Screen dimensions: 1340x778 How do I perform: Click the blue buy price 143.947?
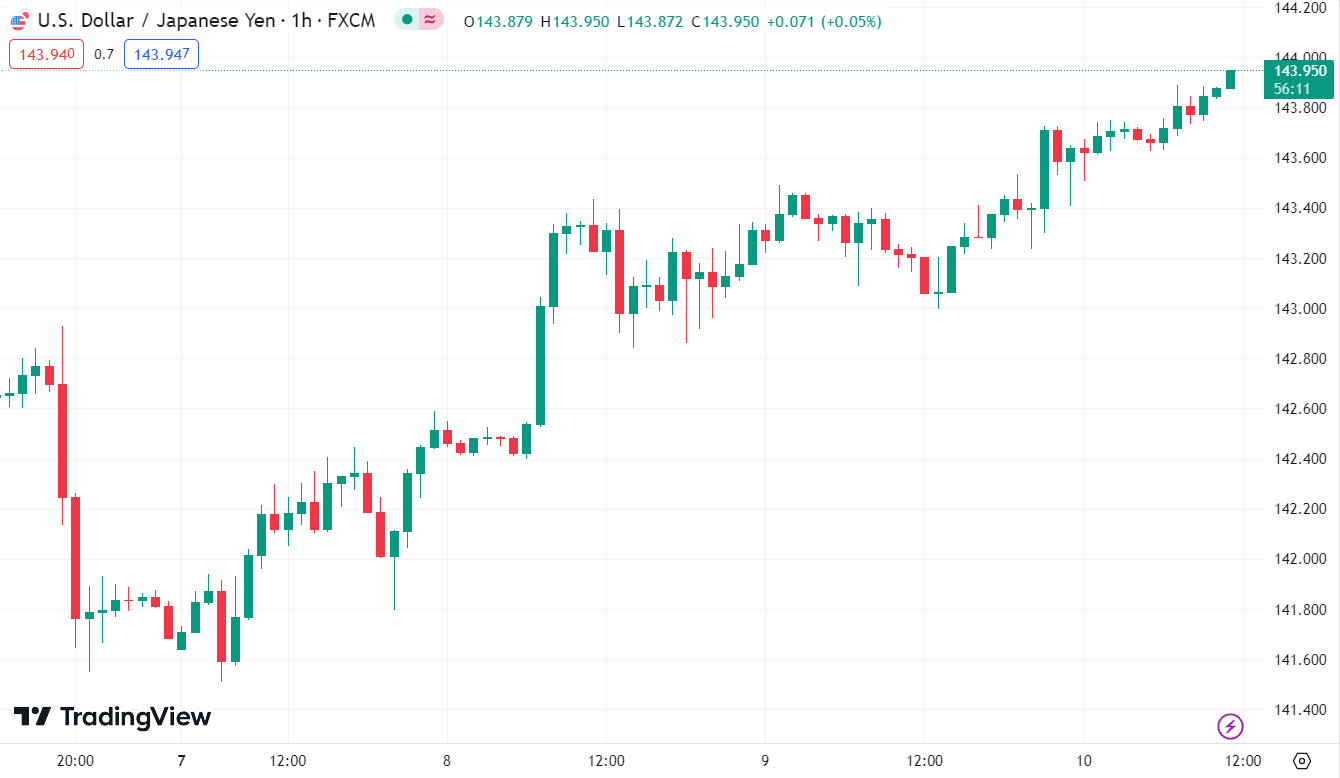click(x=161, y=54)
